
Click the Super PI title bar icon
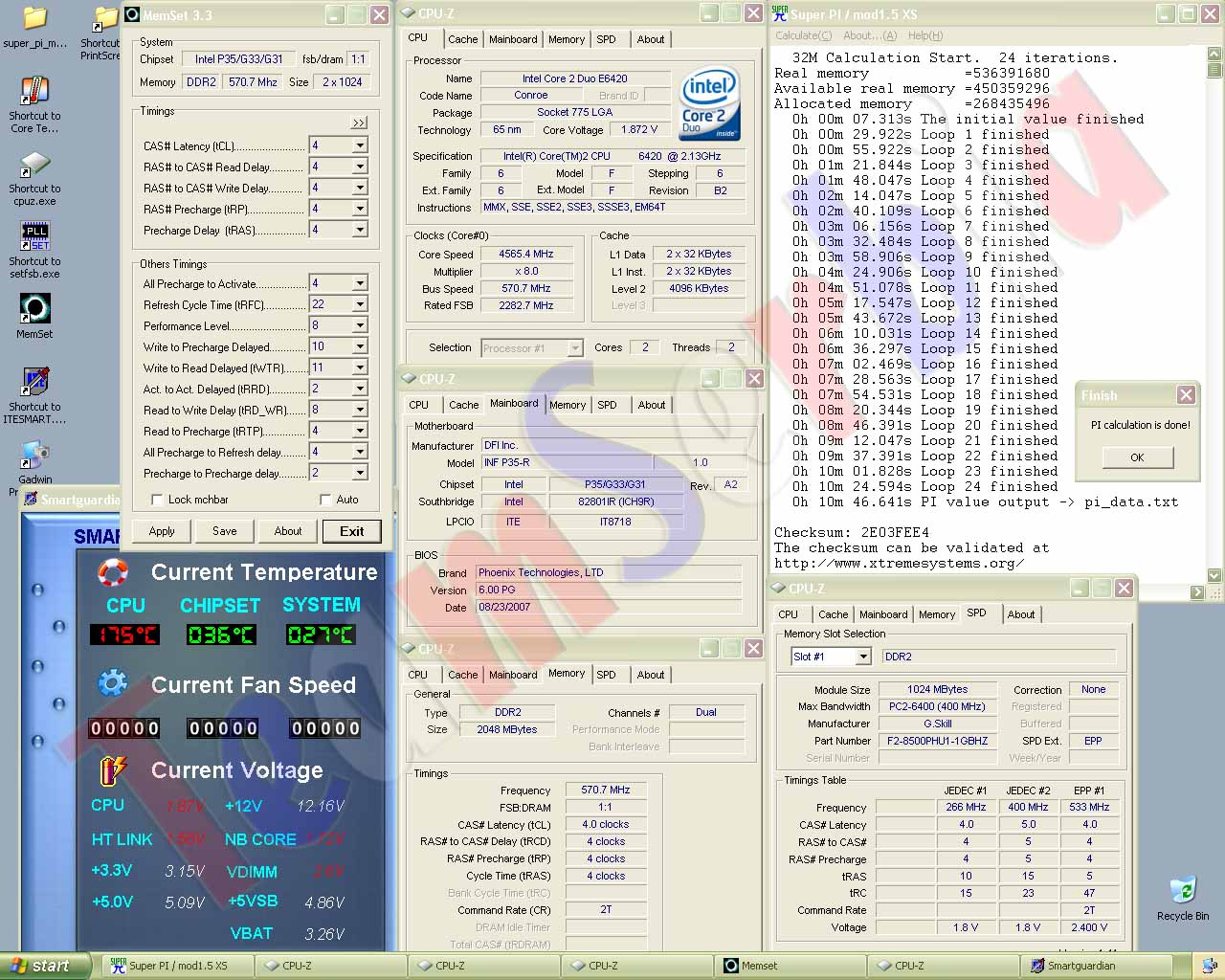[780, 14]
